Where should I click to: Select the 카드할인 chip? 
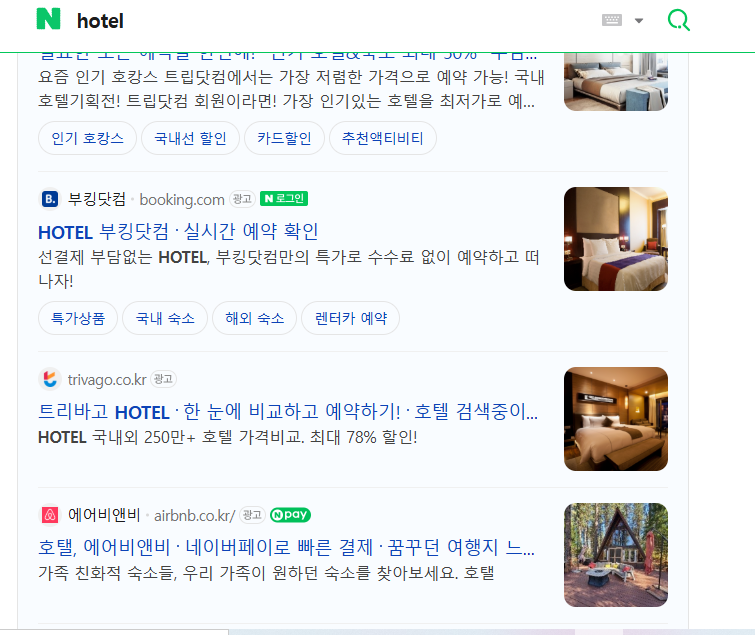click(x=284, y=138)
